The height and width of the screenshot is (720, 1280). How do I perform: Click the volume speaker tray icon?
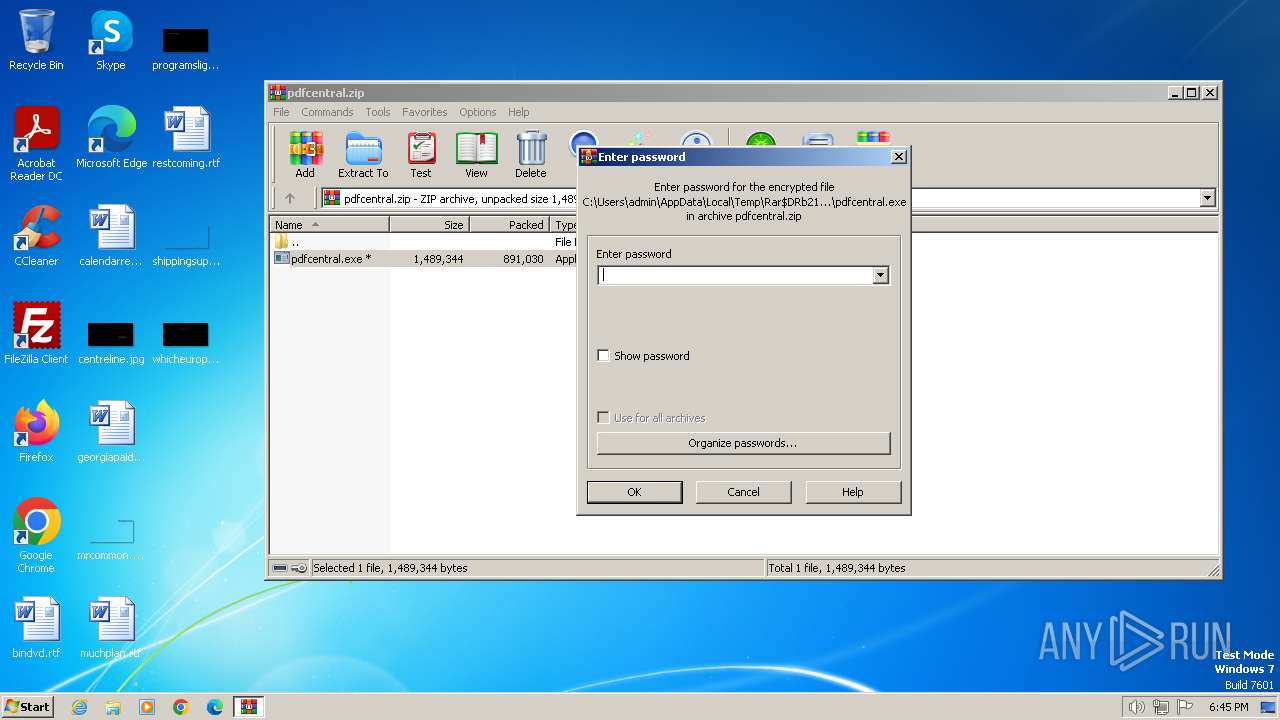pos(1136,707)
